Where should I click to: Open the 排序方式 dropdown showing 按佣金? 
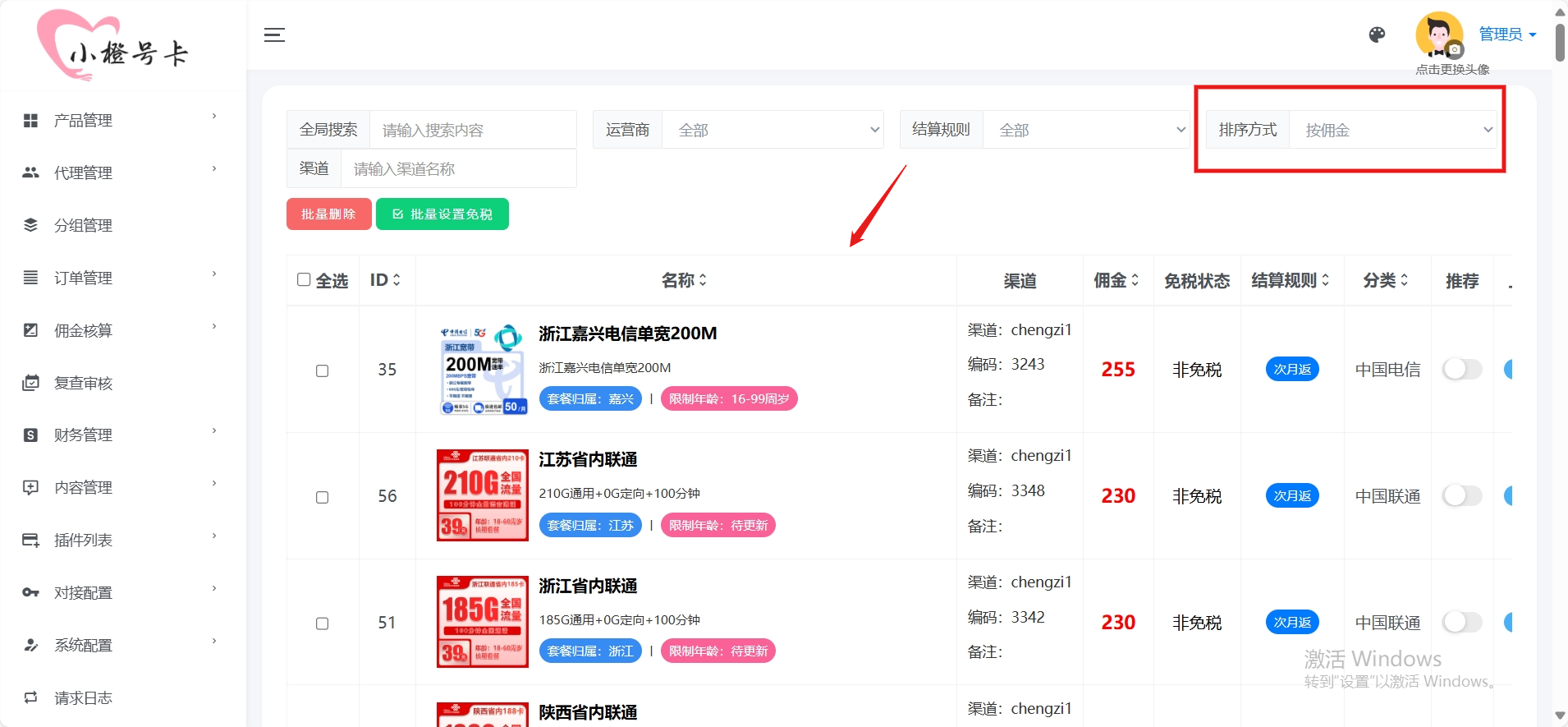pos(1393,130)
